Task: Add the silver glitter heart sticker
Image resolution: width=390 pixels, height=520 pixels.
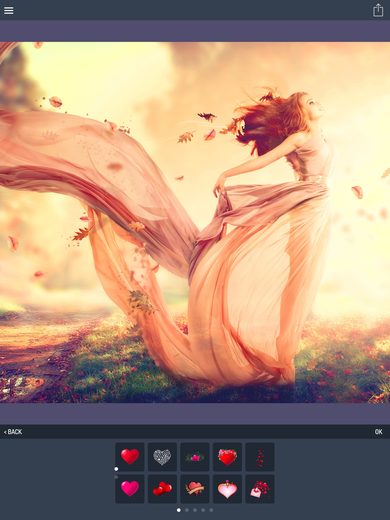Action: click(x=162, y=457)
